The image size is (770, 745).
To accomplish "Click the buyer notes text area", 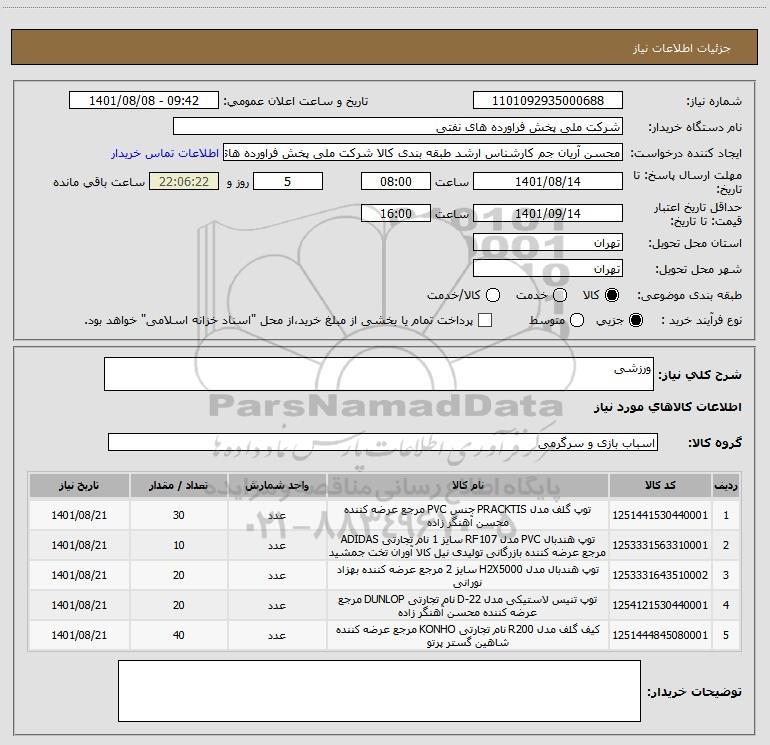I will tap(379, 691).
